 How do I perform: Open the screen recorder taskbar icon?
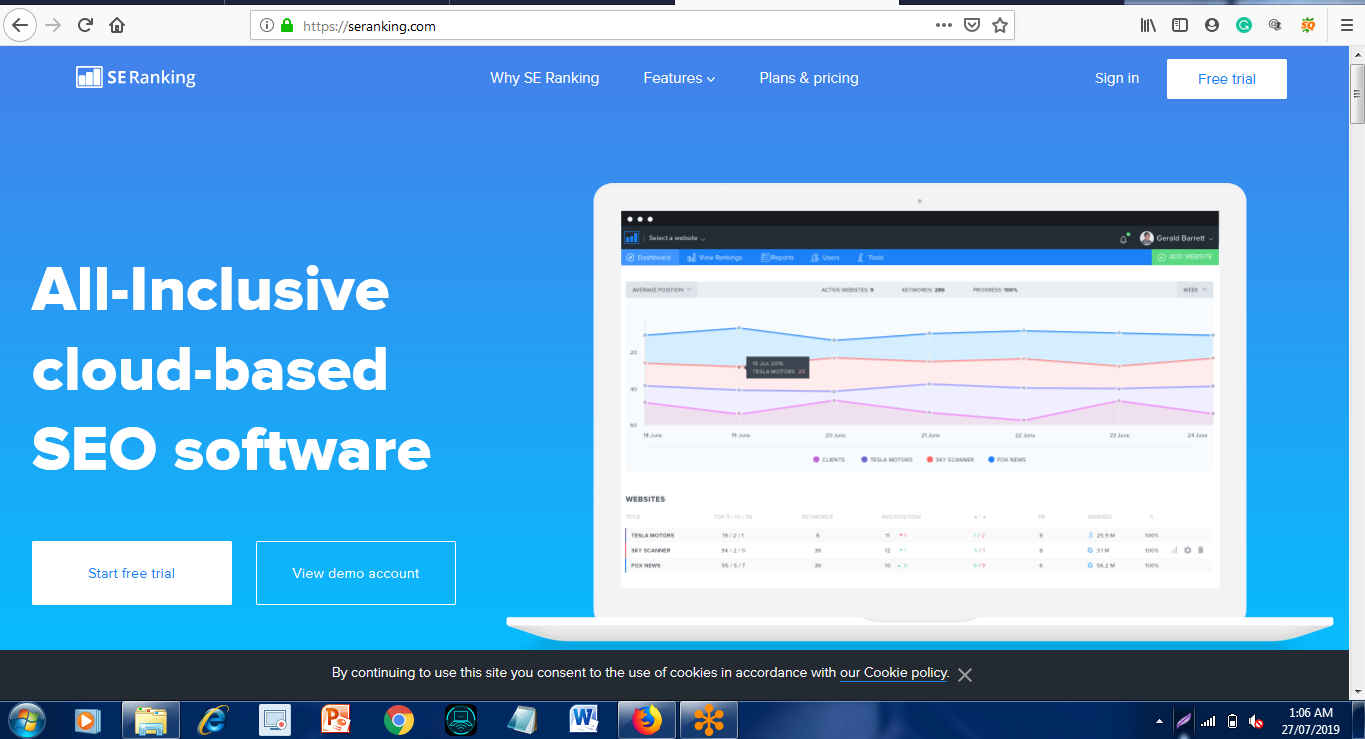tap(274, 720)
